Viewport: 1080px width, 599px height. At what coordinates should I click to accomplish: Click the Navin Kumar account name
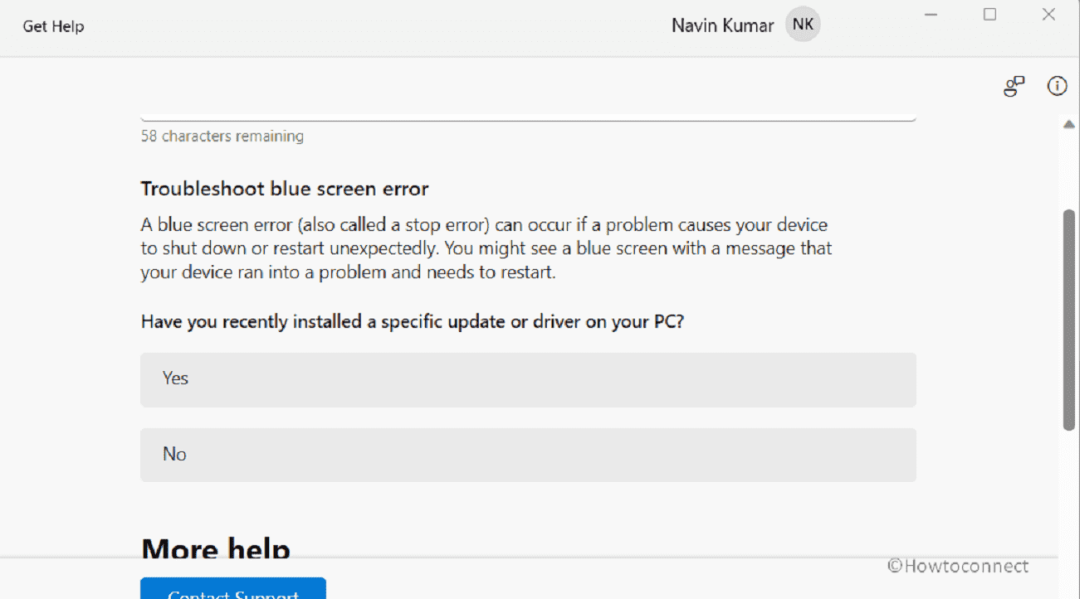[x=722, y=26]
